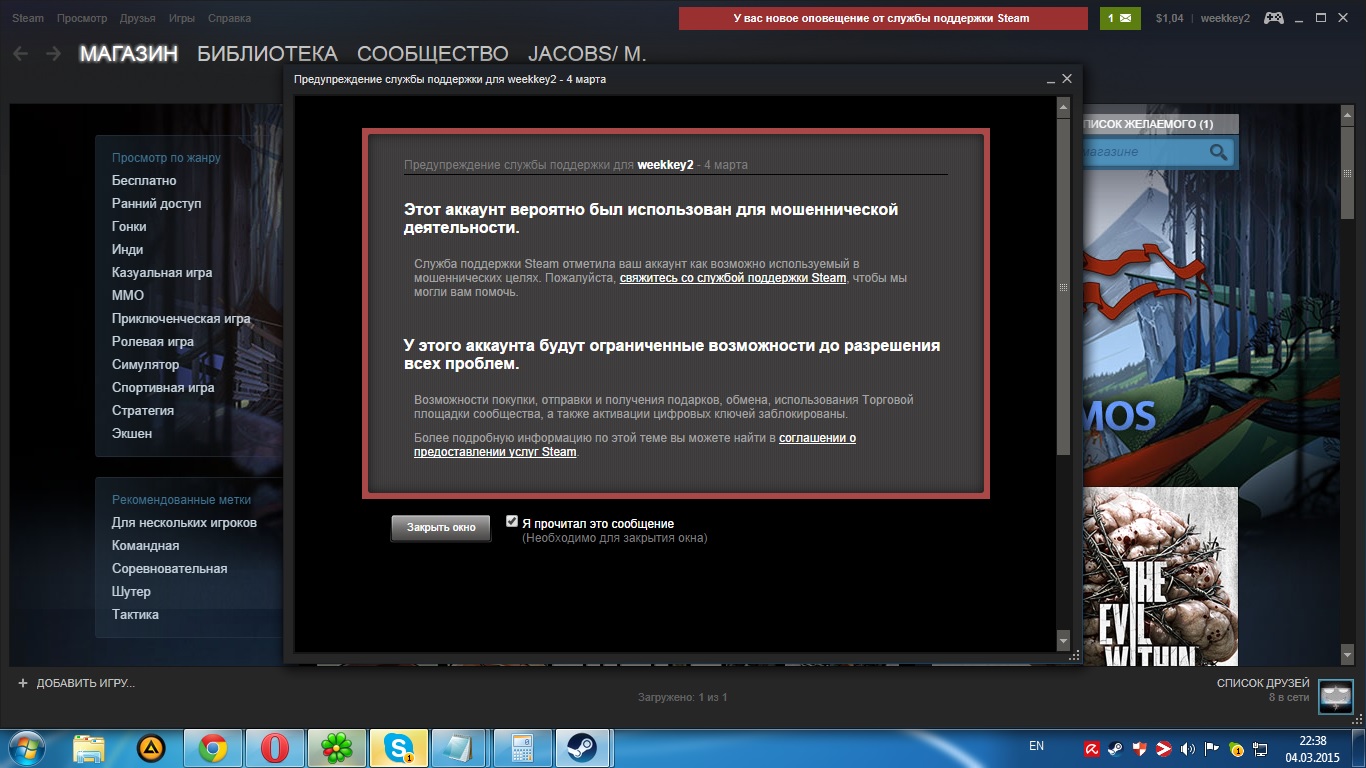
Task: Open Google Chrome from the taskbar
Action: click(x=212, y=748)
